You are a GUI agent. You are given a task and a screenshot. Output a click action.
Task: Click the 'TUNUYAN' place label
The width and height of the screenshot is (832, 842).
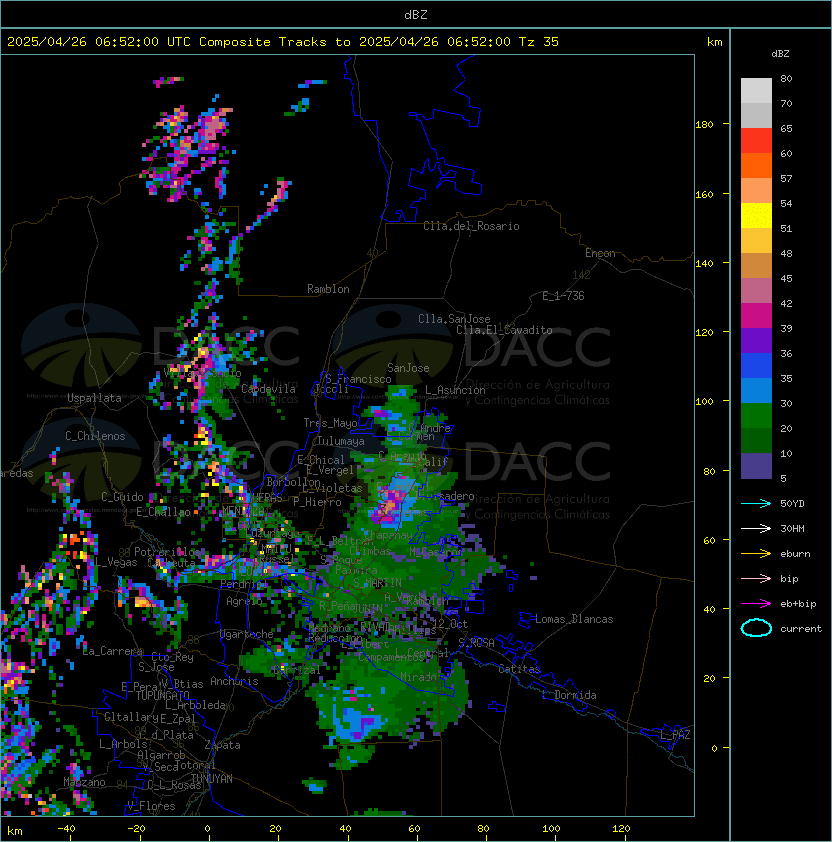212,779
